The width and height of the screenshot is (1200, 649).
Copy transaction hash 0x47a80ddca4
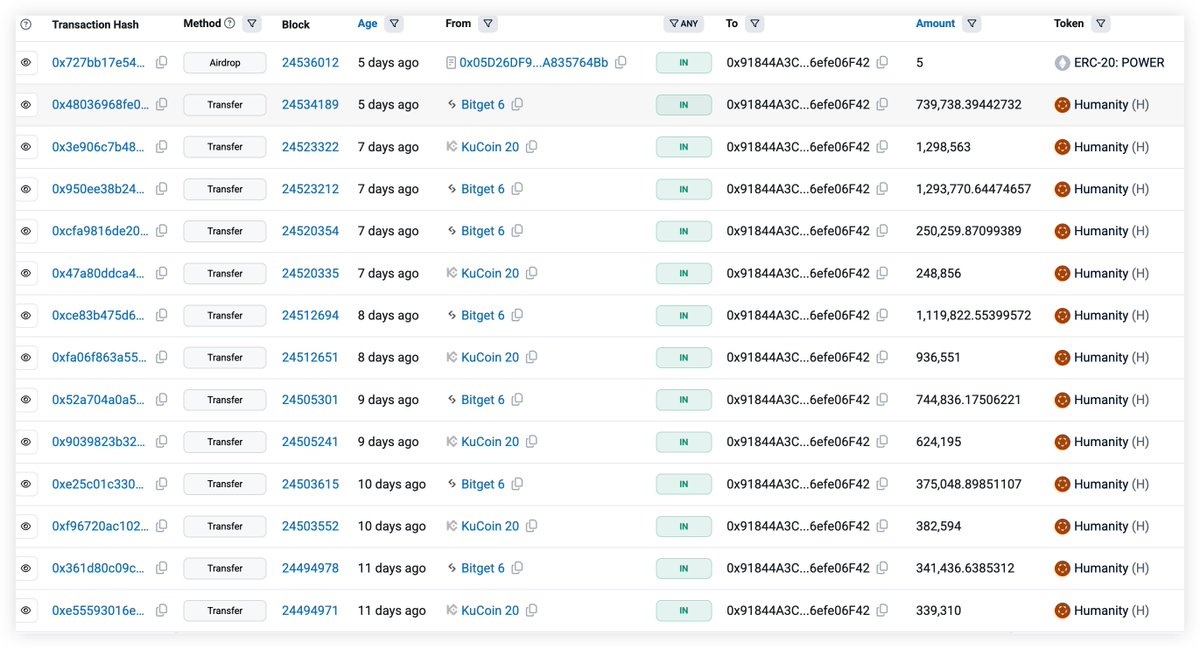click(162, 273)
